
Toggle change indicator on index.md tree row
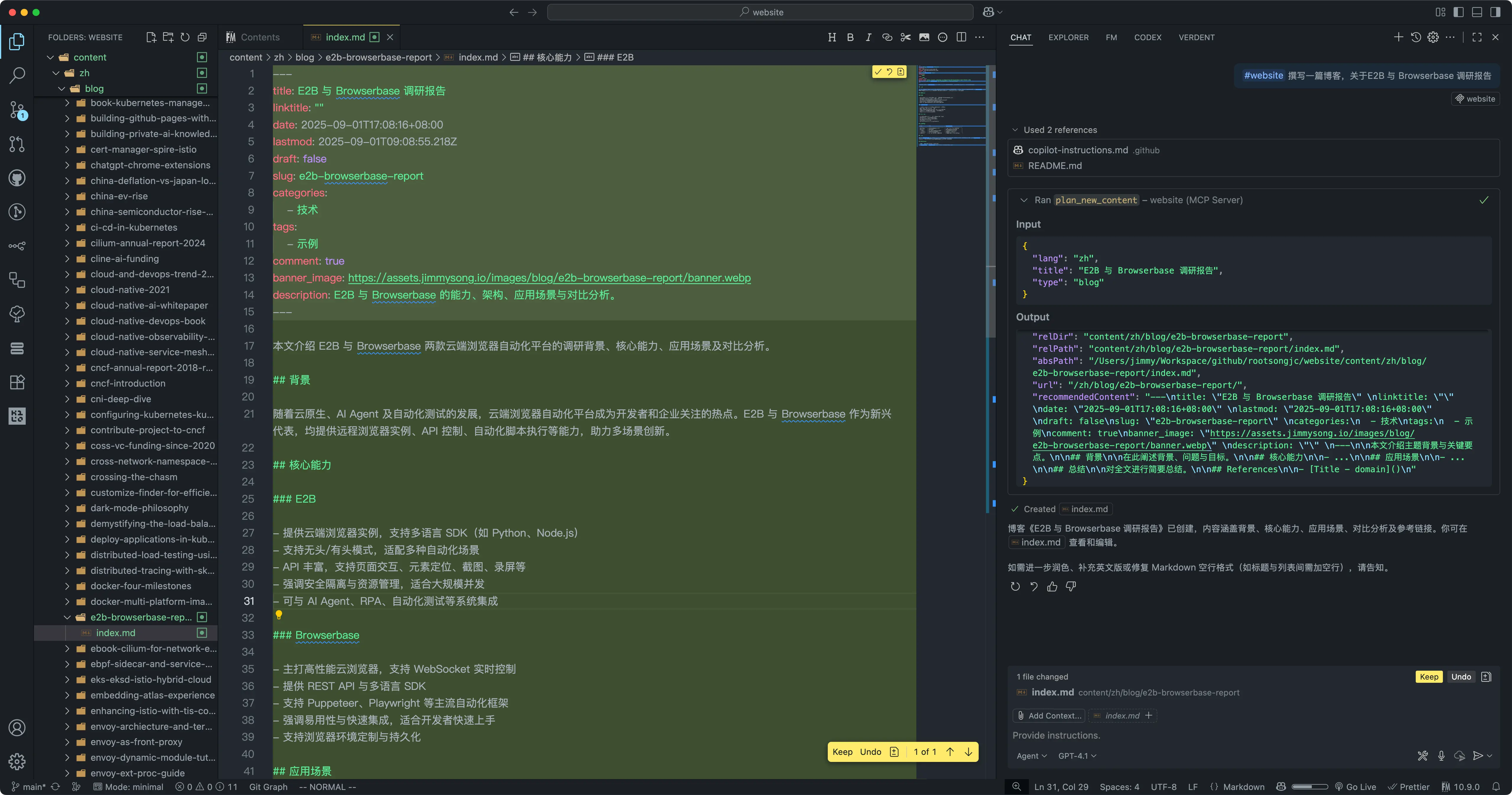click(202, 632)
